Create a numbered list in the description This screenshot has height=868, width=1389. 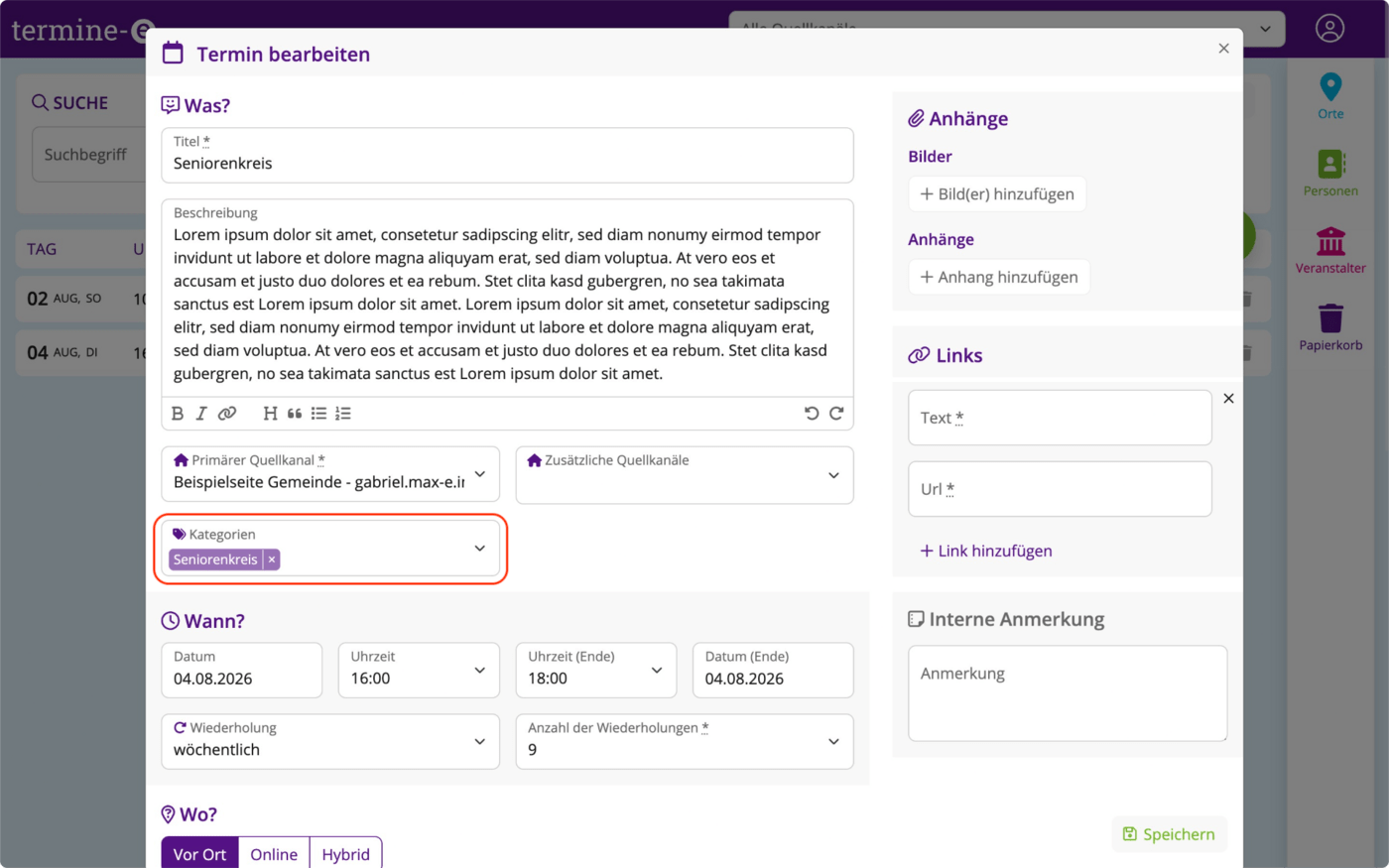click(343, 414)
